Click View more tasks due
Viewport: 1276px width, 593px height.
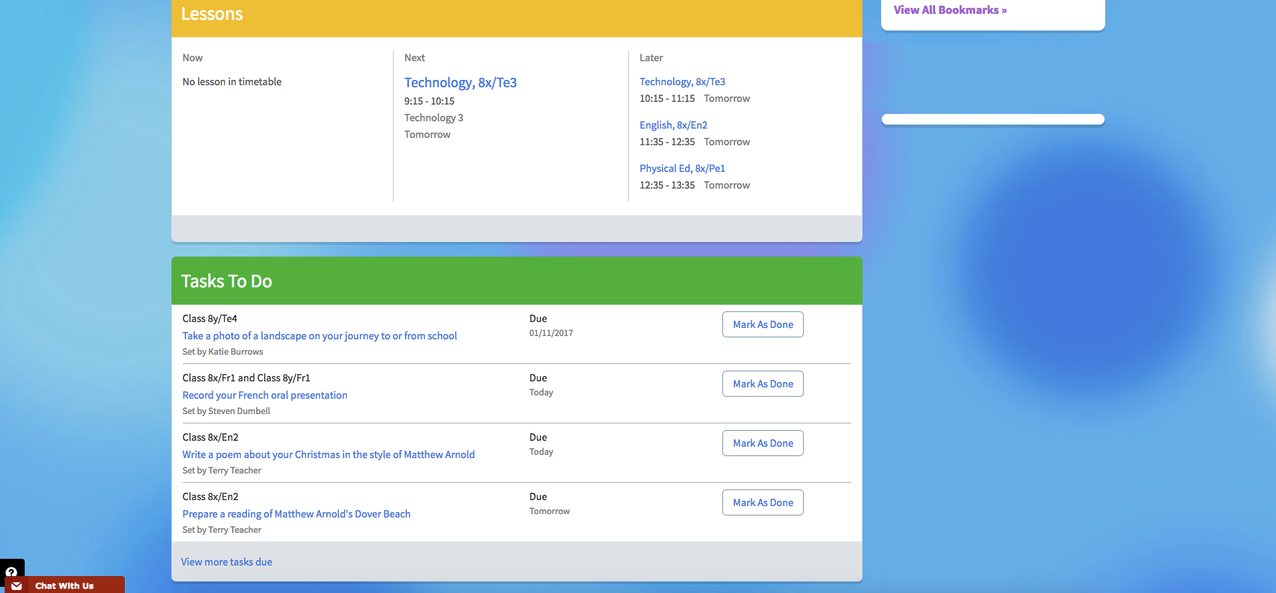tap(226, 561)
